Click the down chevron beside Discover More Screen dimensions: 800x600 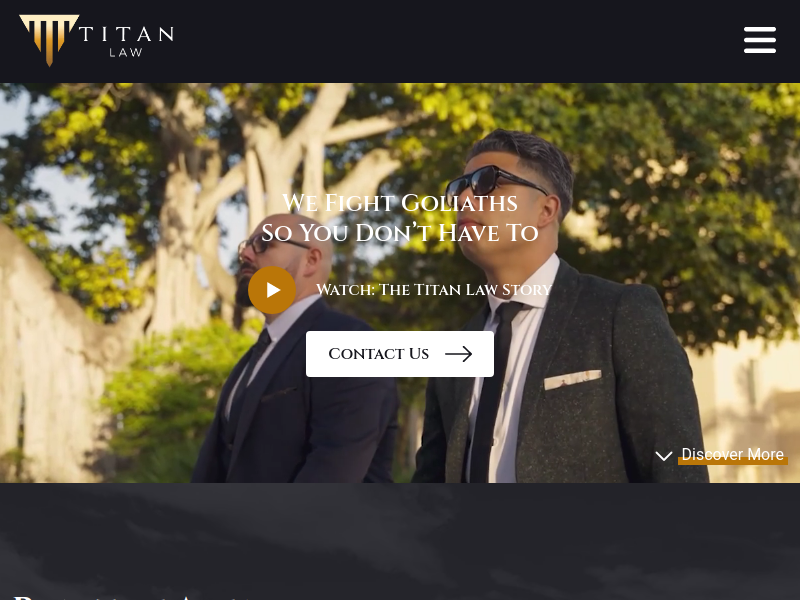(x=664, y=456)
